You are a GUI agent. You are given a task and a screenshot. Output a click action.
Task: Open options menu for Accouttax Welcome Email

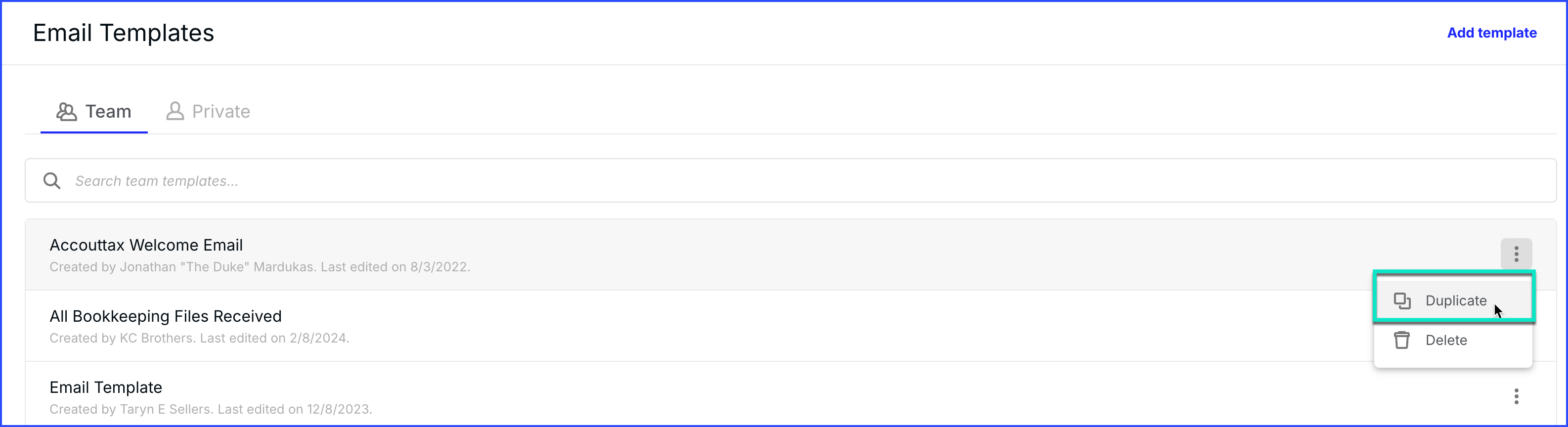pos(1516,254)
